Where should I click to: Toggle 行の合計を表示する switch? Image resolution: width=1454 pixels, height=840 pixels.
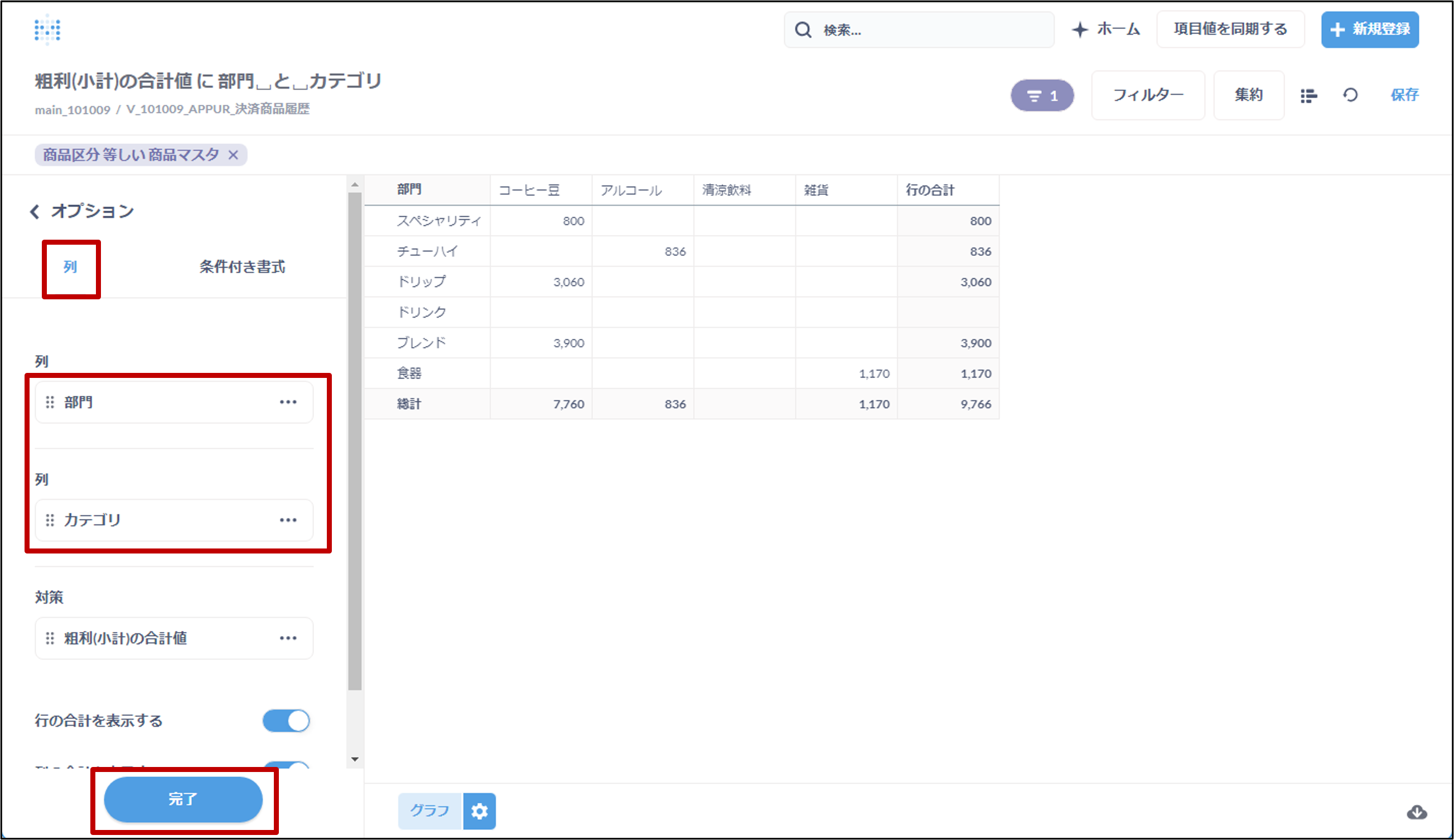(286, 721)
